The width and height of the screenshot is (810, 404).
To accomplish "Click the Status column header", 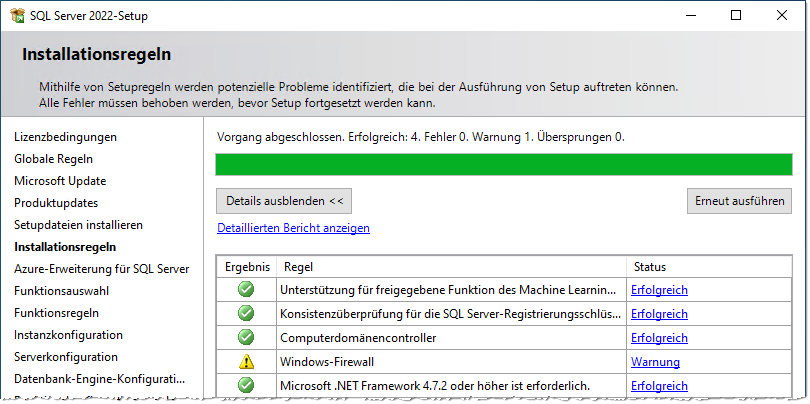I will click(709, 267).
